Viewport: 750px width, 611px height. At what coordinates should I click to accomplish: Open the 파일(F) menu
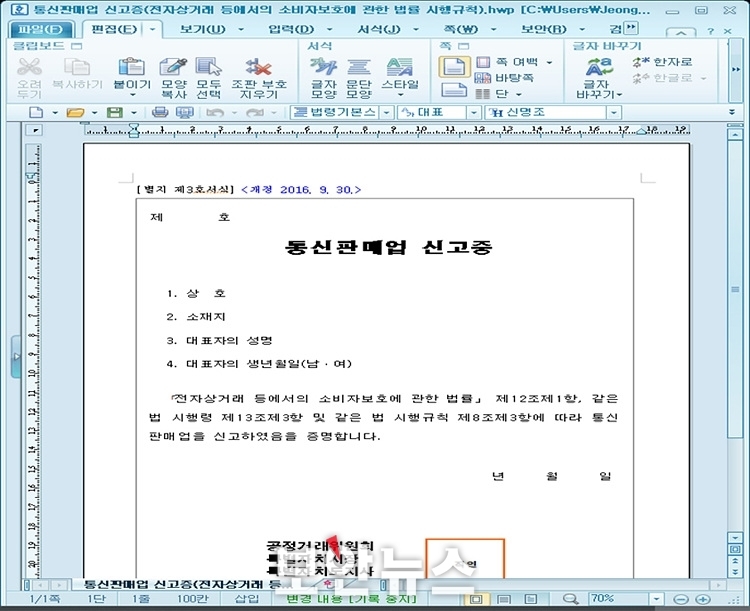(40, 30)
